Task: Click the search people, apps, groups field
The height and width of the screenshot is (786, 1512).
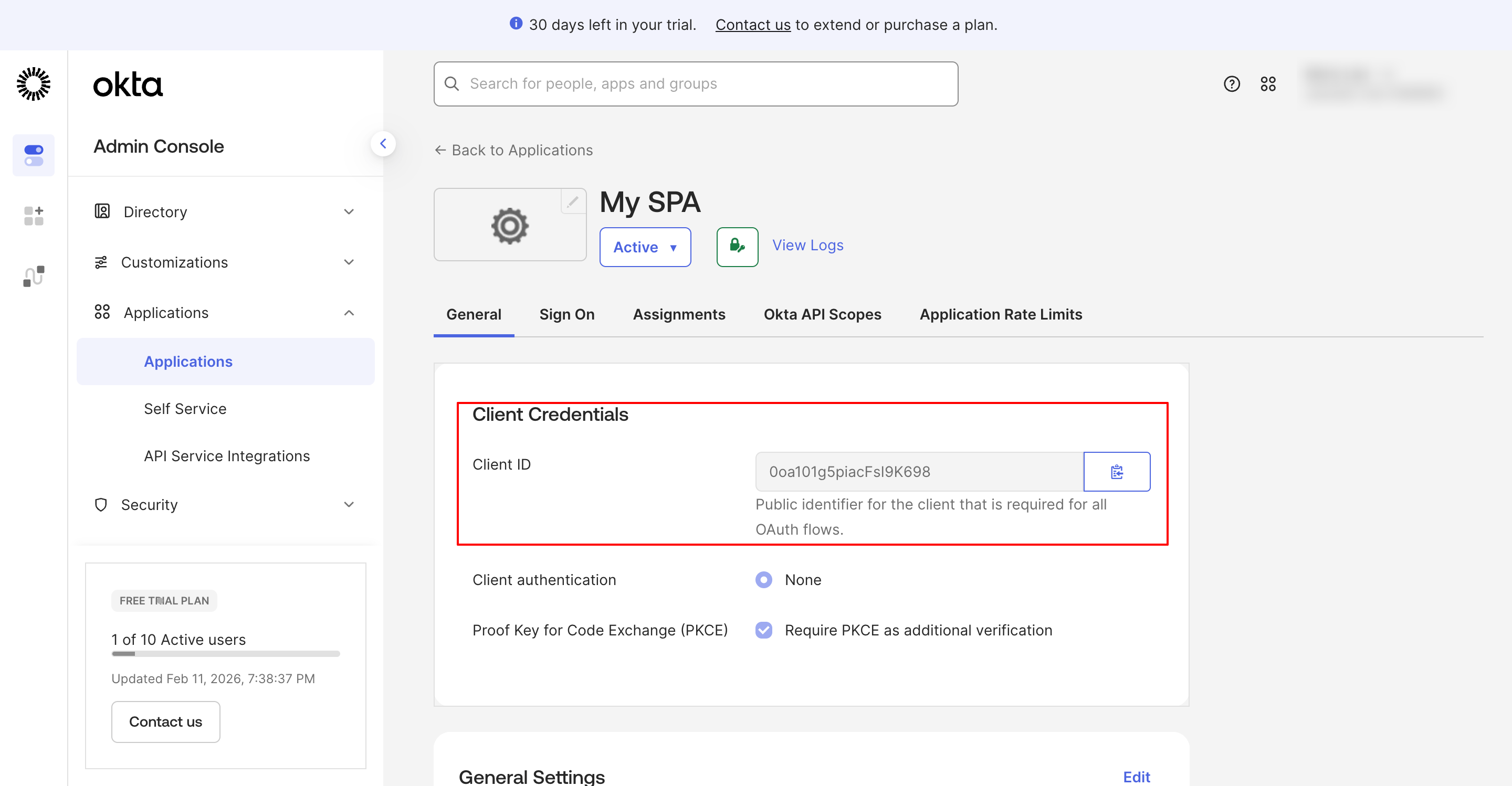Action: (x=696, y=84)
